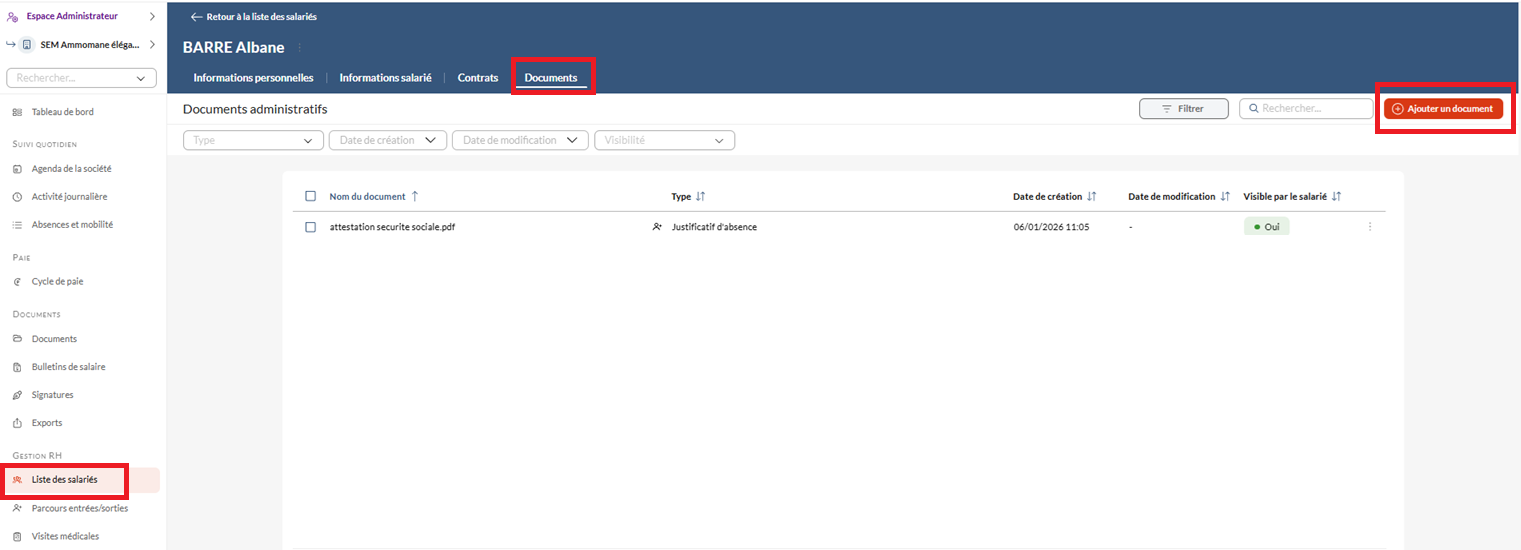Screen dimensions: 1521x550
Task: Open the Informations personnelles tab
Action: (x=253, y=78)
